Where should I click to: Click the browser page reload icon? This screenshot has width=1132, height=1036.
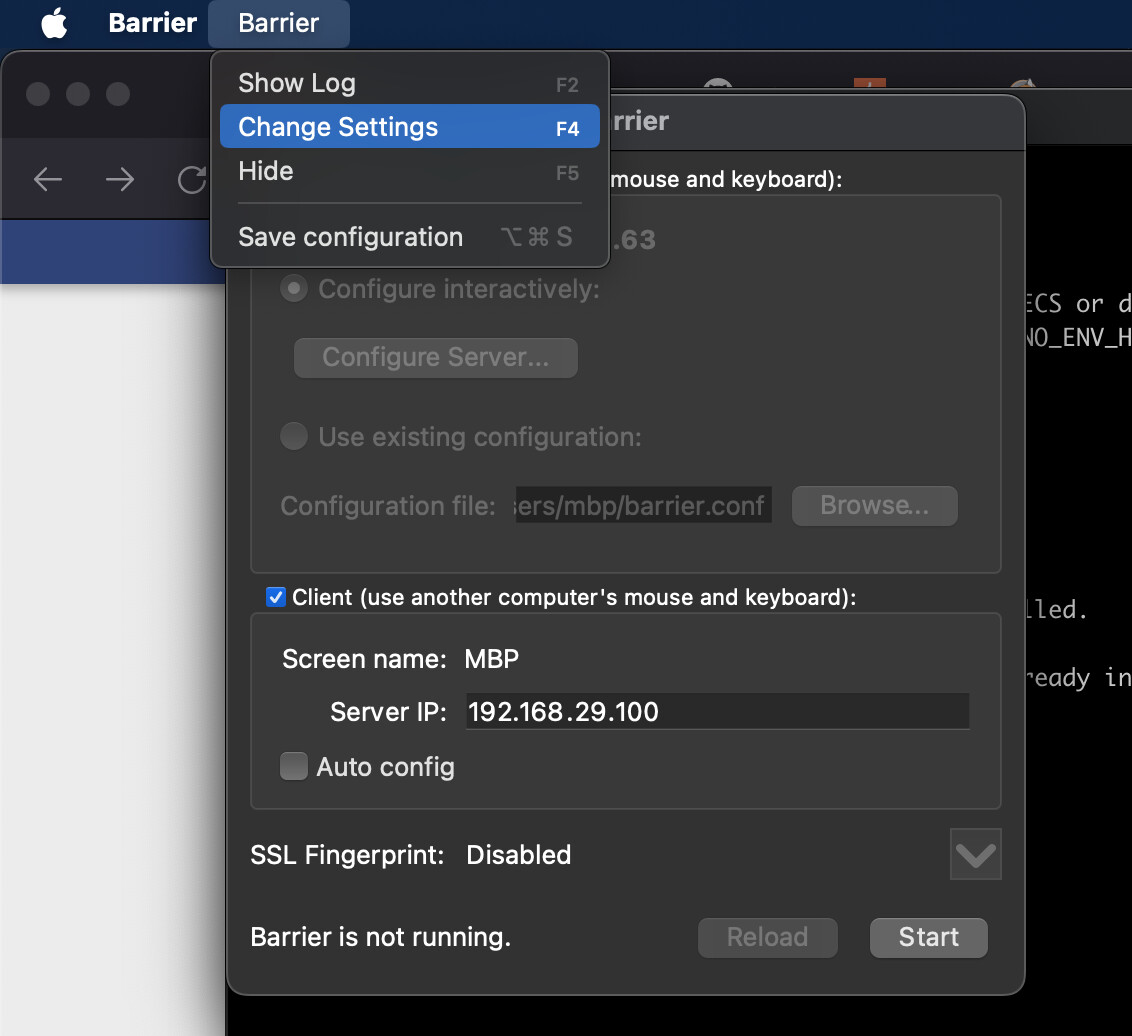click(x=192, y=179)
